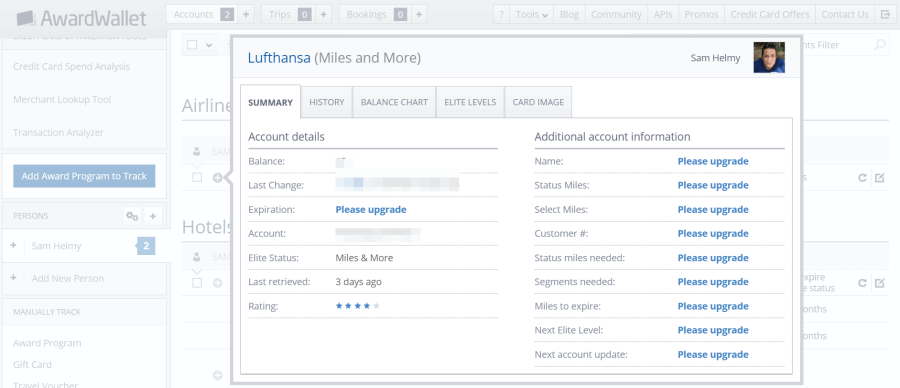The height and width of the screenshot is (388, 900).
Task: Open select-all dropdown chevron
Action: (208, 45)
